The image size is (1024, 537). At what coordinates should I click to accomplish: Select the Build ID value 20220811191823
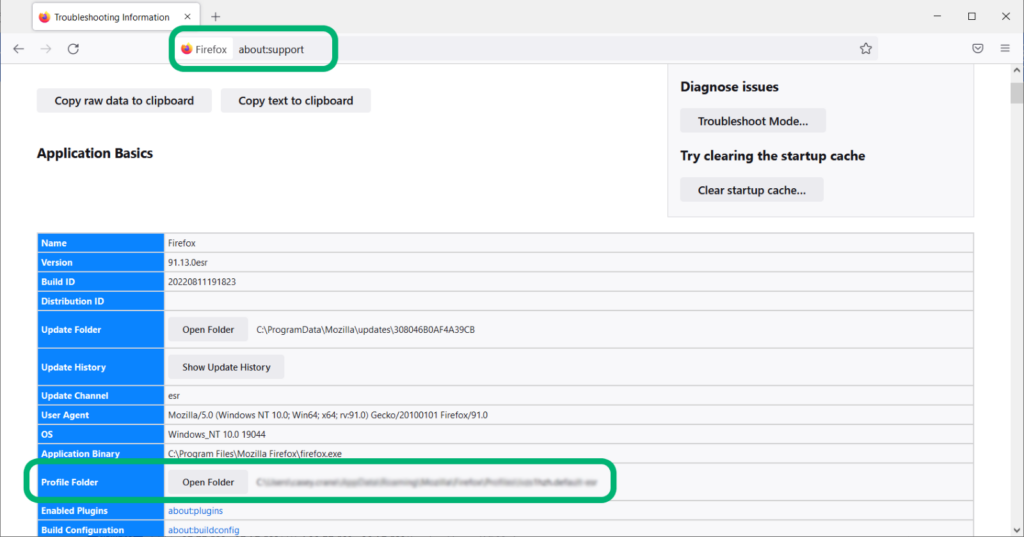pos(202,282)
